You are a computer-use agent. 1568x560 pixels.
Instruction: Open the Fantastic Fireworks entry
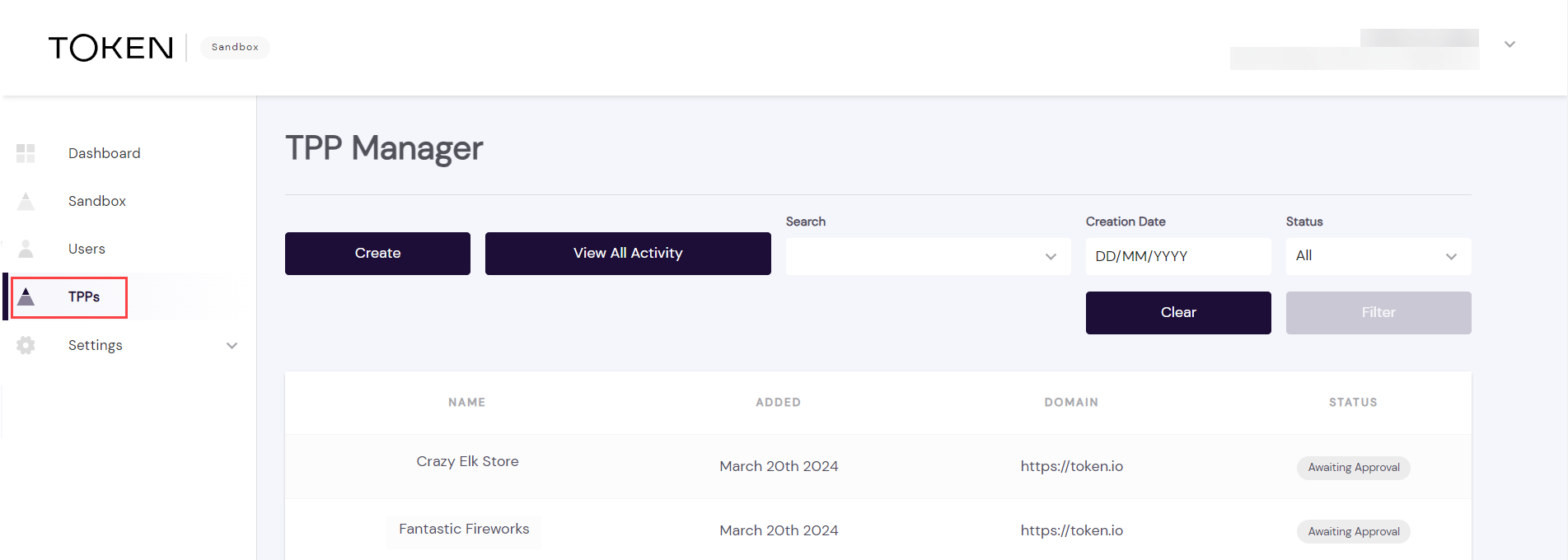tap(464, 529)
